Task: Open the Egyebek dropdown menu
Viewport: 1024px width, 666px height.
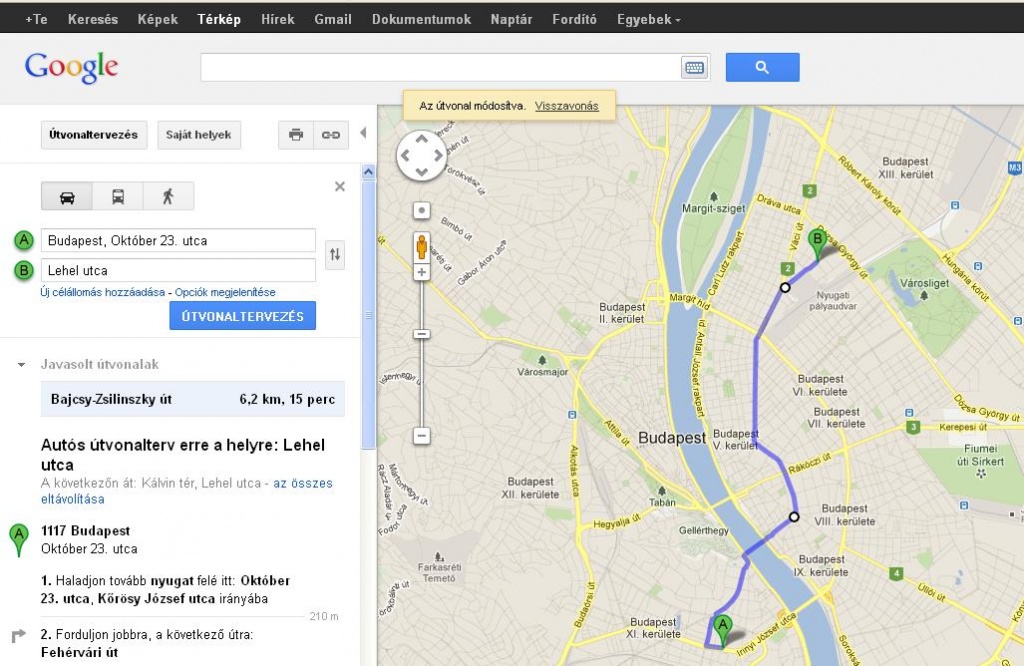Action: (x=648, y=20)
